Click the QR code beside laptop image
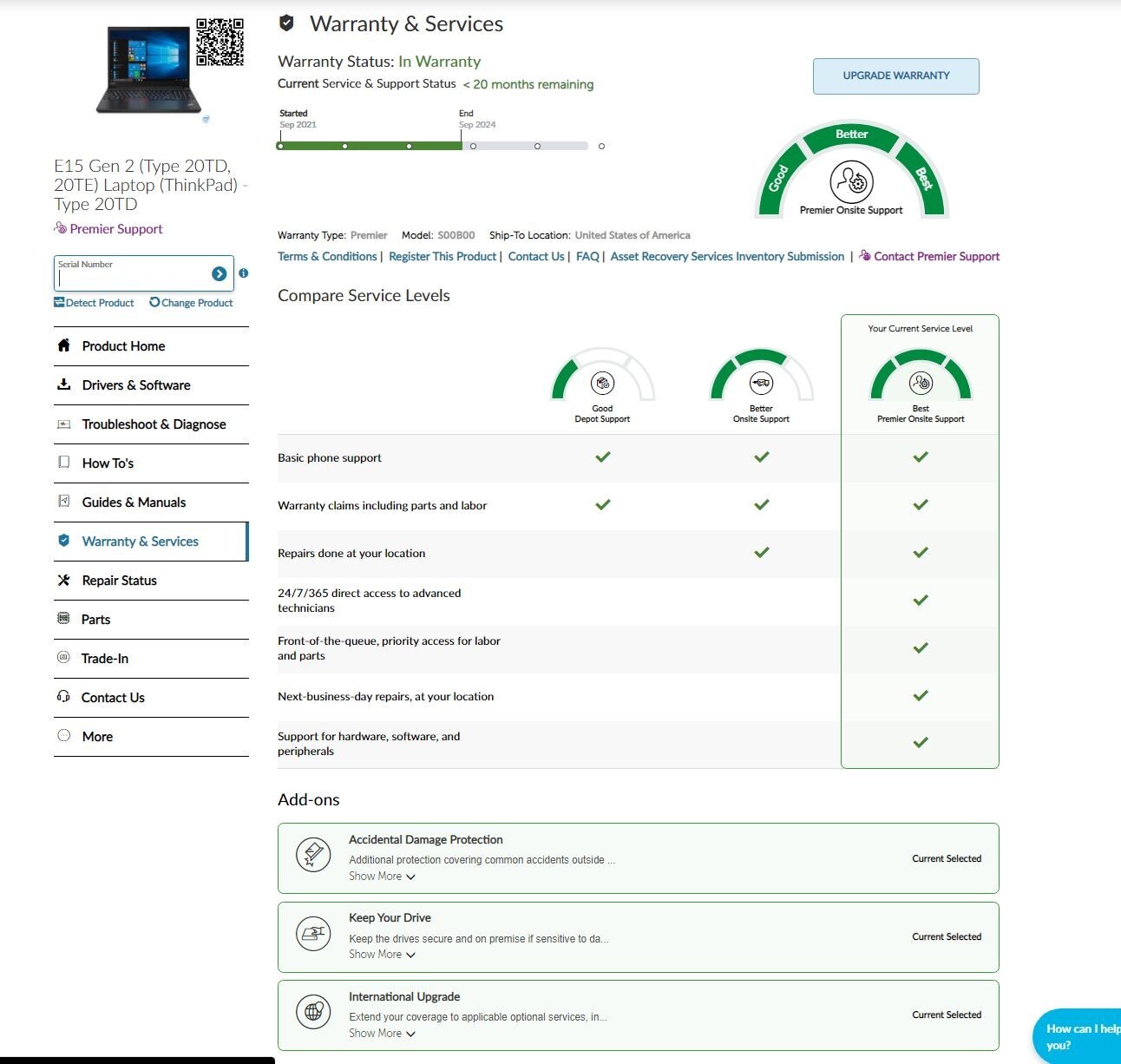 (220, 43)
